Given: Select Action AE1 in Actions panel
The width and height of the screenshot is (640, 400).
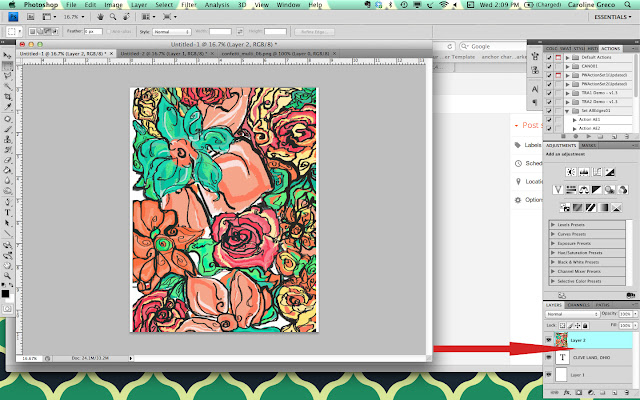Looking at the screenshot, I should 589,120.
